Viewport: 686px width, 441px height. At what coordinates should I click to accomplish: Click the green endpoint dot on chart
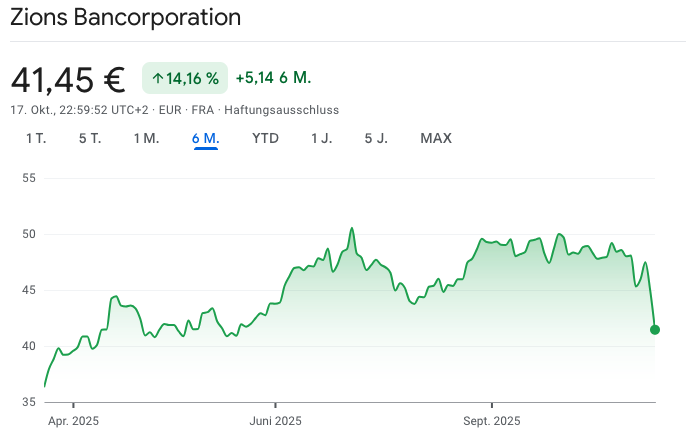click(655, 329)
